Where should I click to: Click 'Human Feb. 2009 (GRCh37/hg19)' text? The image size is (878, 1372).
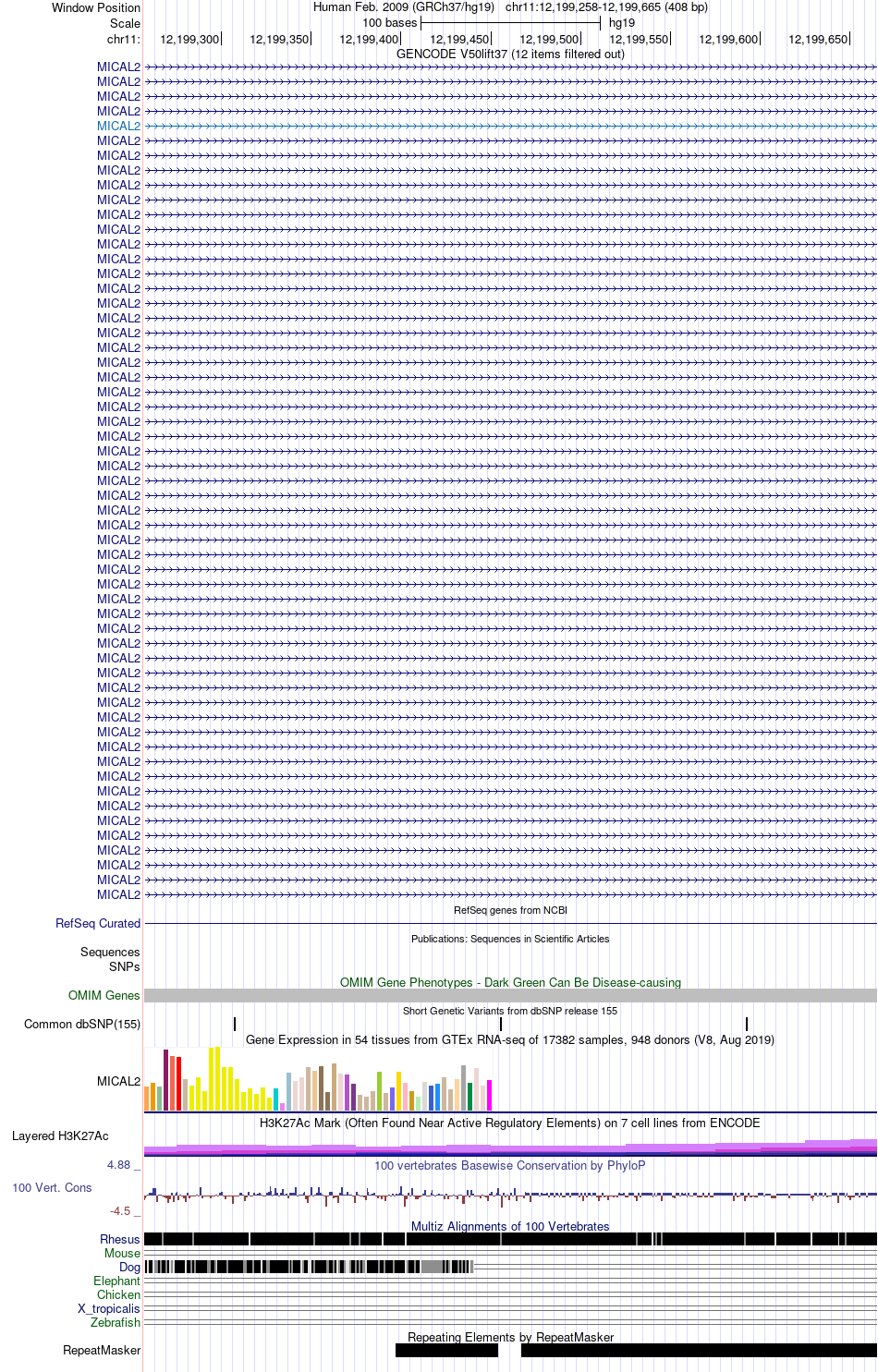point(404,7)
